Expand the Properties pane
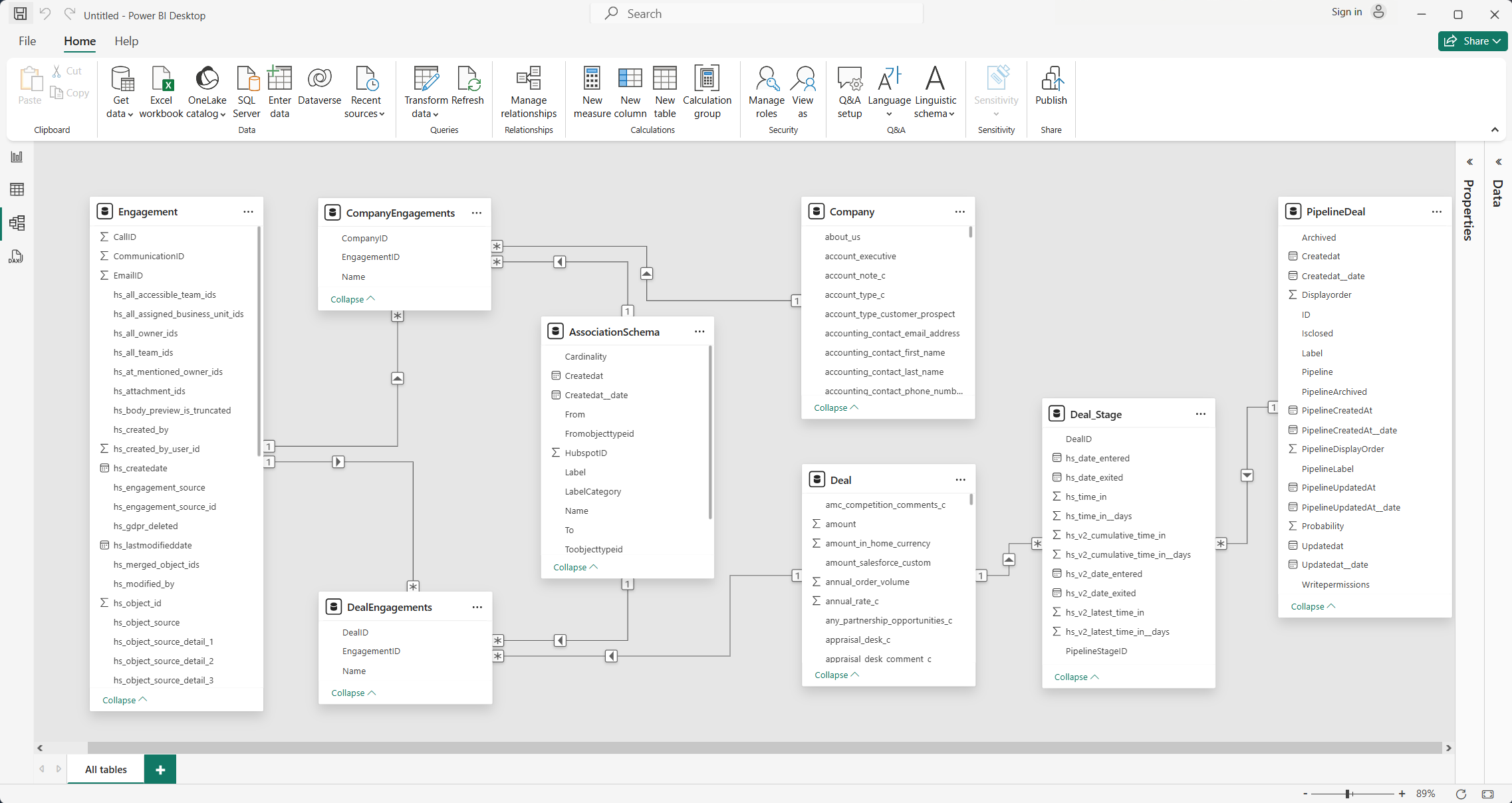 [1469, 162]
